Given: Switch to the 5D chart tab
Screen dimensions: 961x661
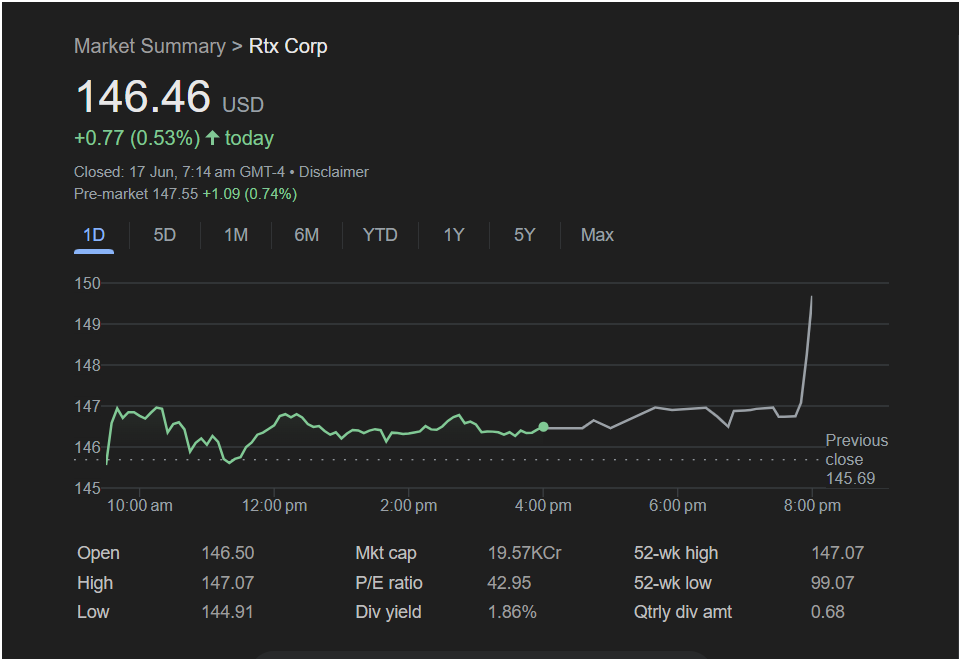Looking at the screenshot, I should click(165, 235).
